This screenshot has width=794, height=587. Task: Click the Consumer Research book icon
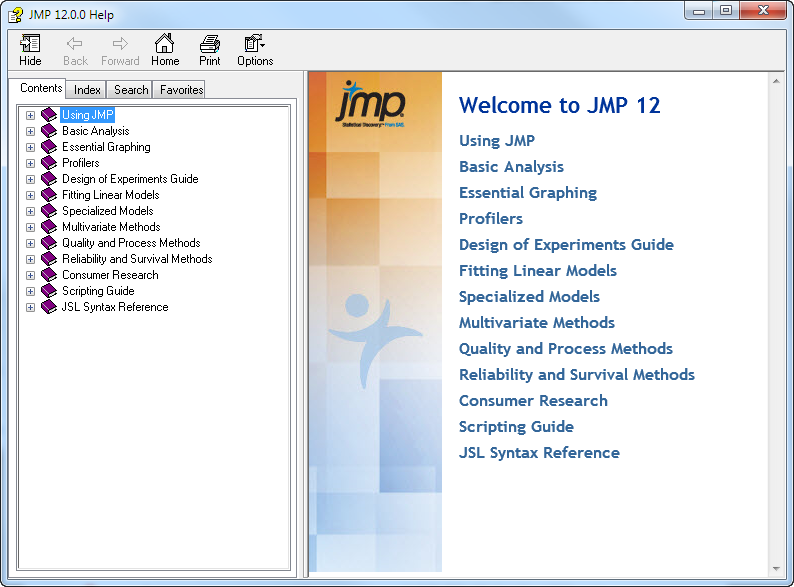click(x=49, y=275)
